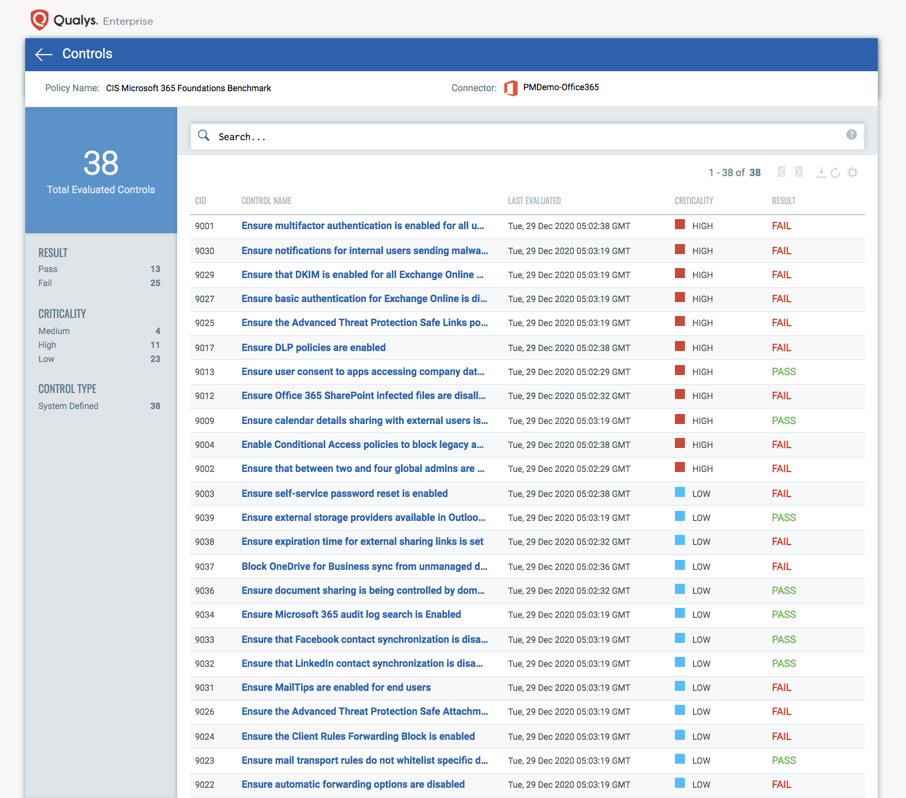Click the search controls field
This screenshot has width=906, height=798.
pyautogui.click(x=527, y=136)
